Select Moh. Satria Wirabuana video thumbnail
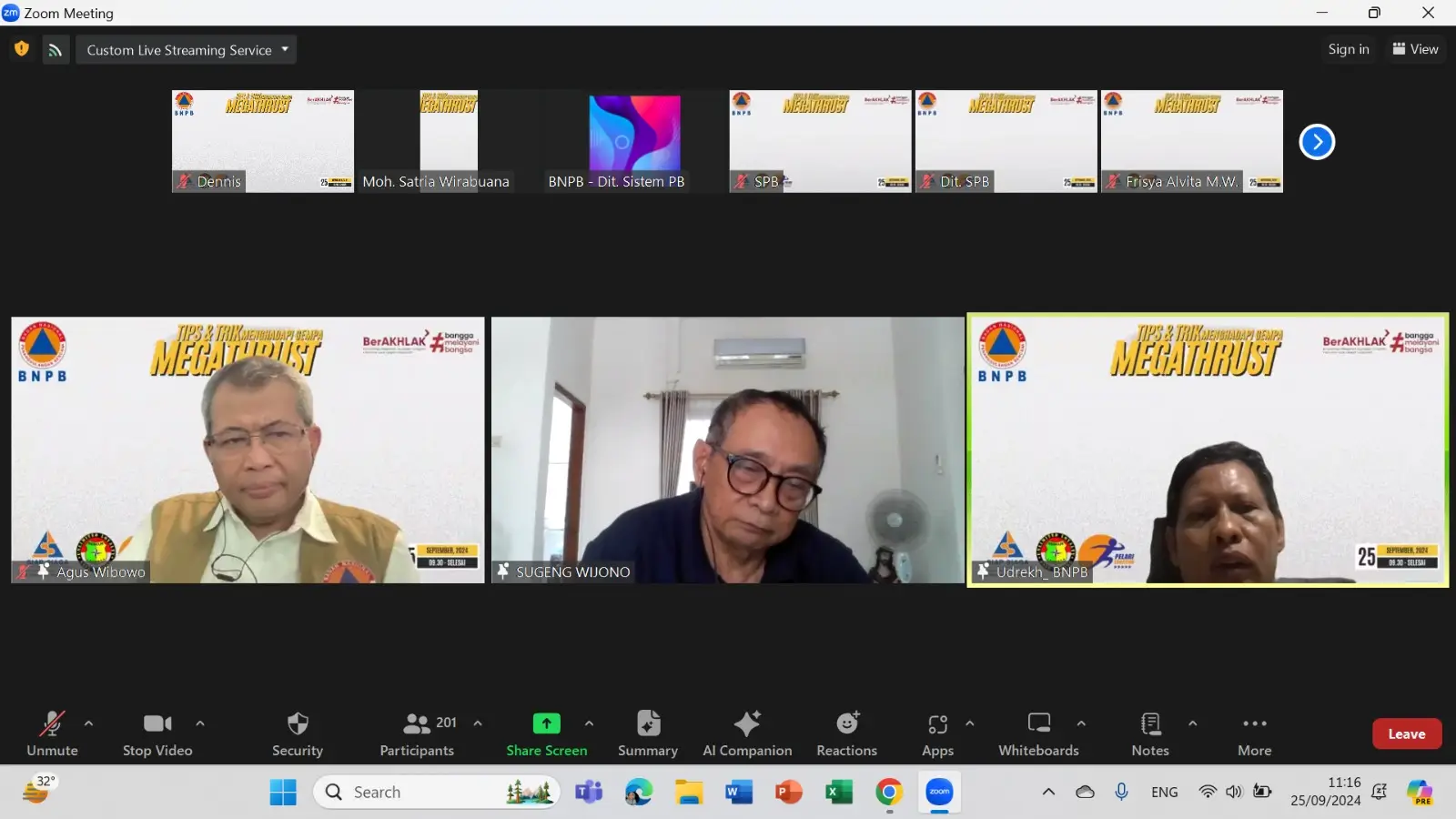 click(x=449, y=141)
